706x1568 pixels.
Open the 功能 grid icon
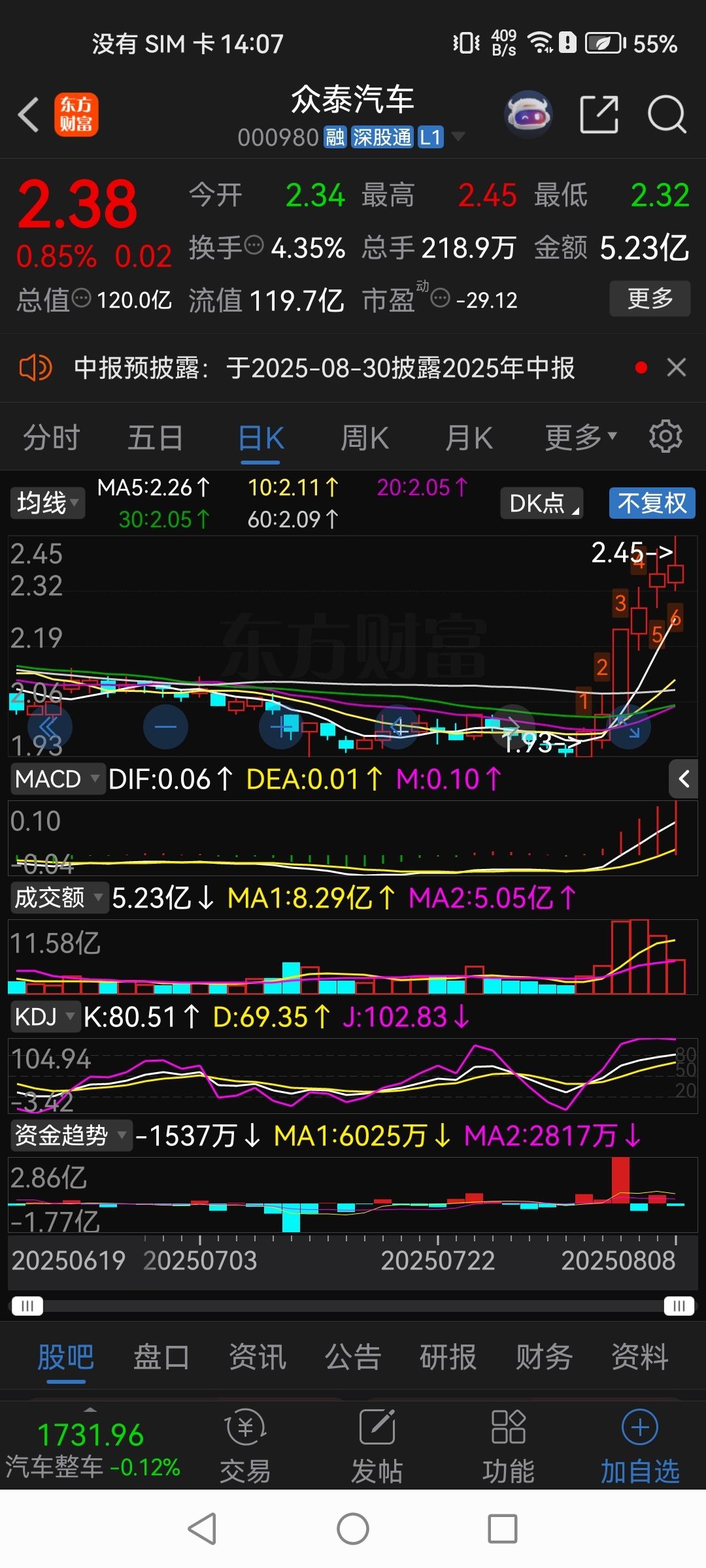(509, 1427)
